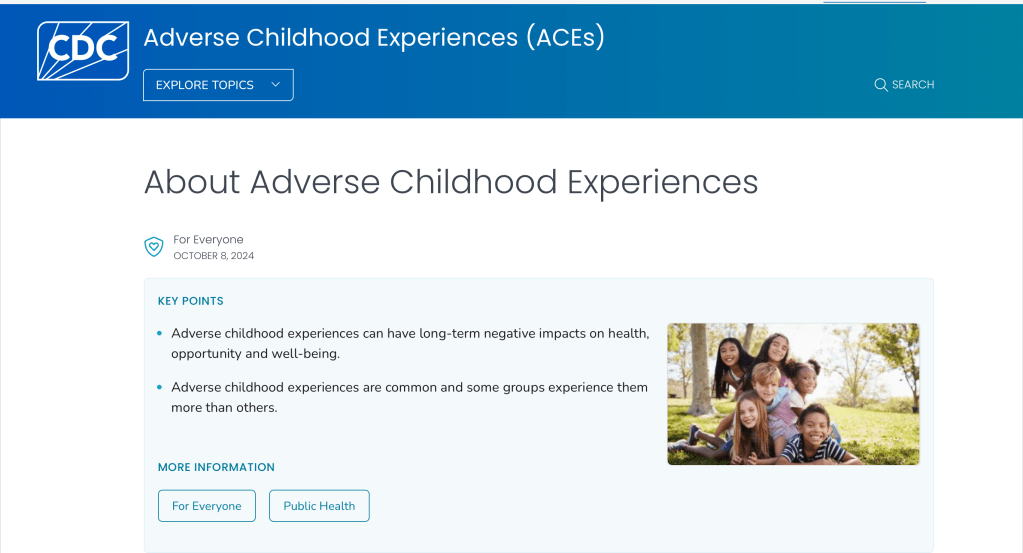The image size is (1023, 553).
Task: Click the For Everyone label beside the shield
Action: [208, 240]
